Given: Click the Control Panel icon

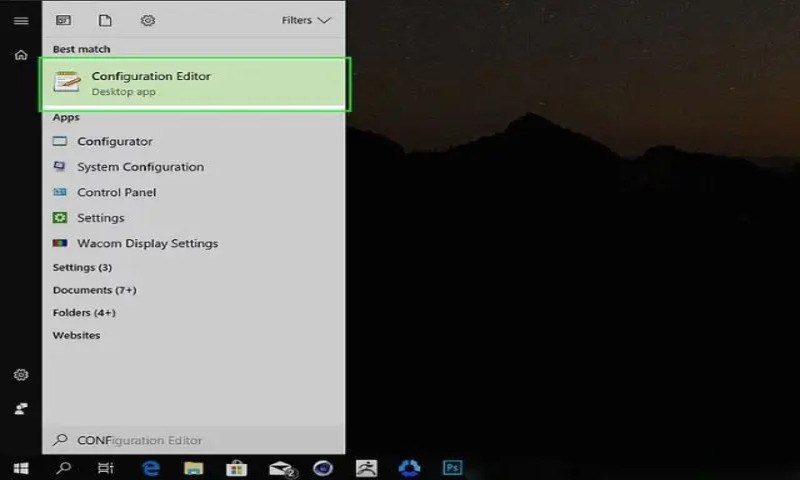Looking at the screenshot, I should coord(60,192).
